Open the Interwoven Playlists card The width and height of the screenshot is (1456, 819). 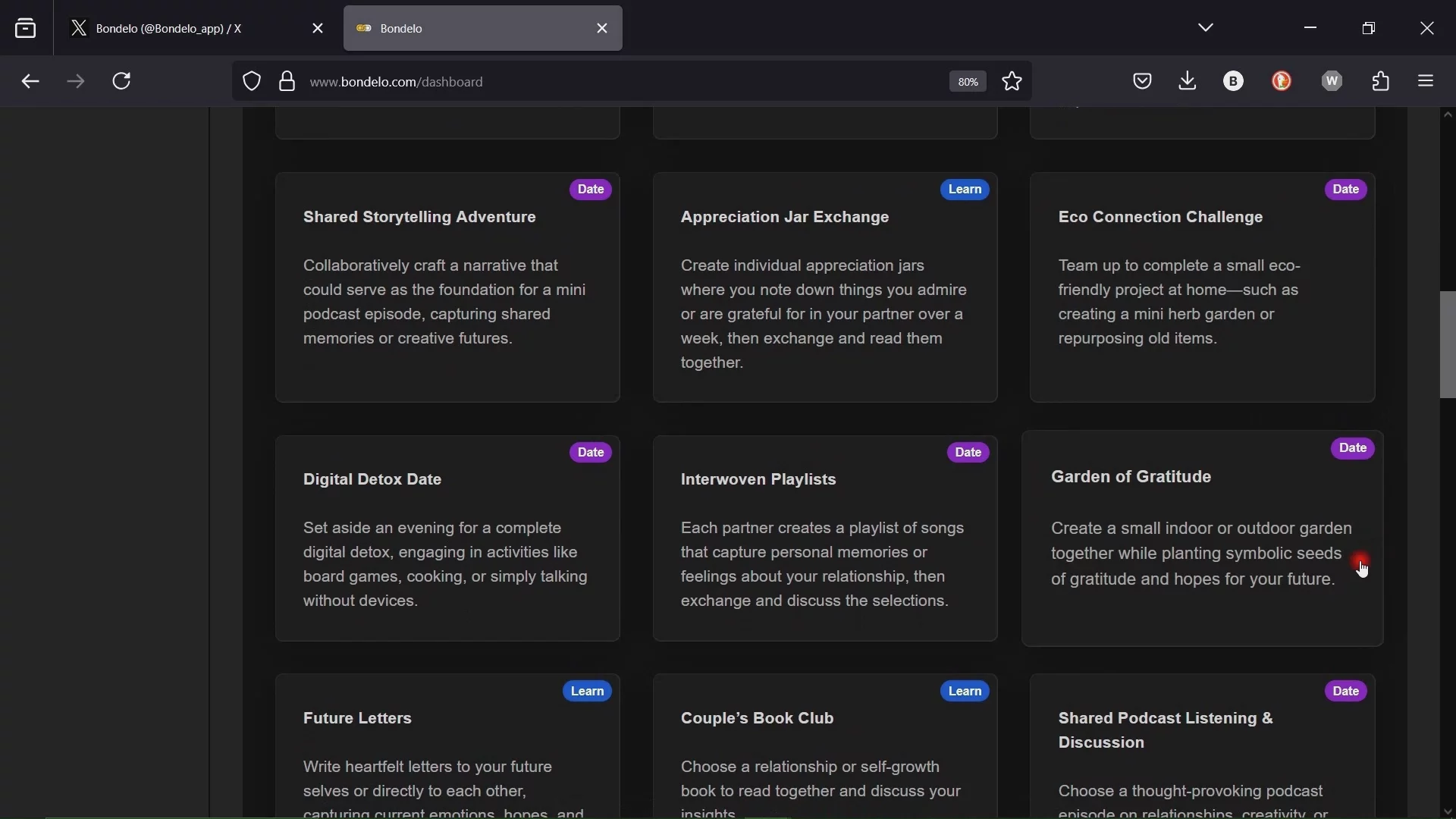pyautogui.click(x=825, y=538)
